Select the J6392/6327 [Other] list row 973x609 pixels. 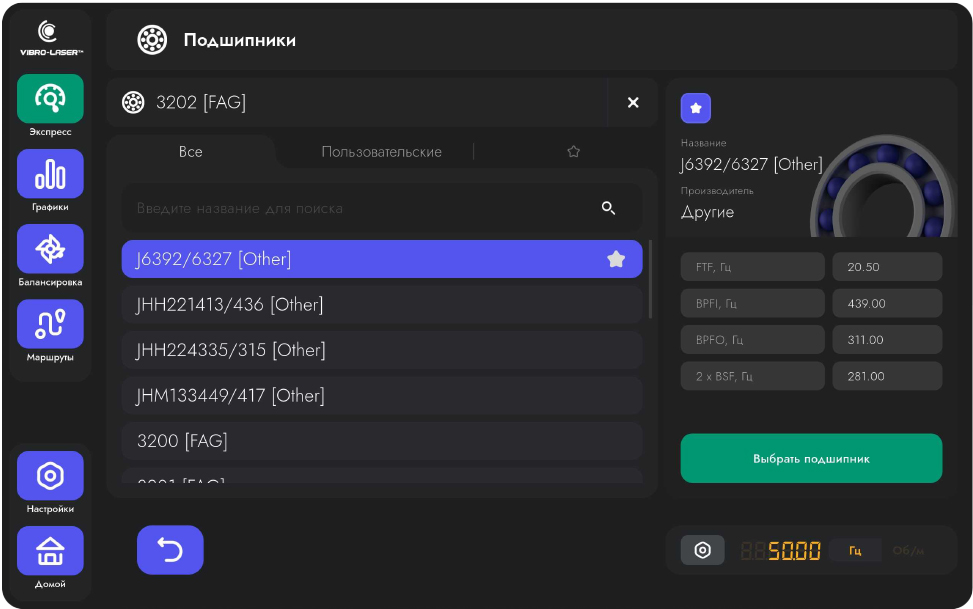382,259
